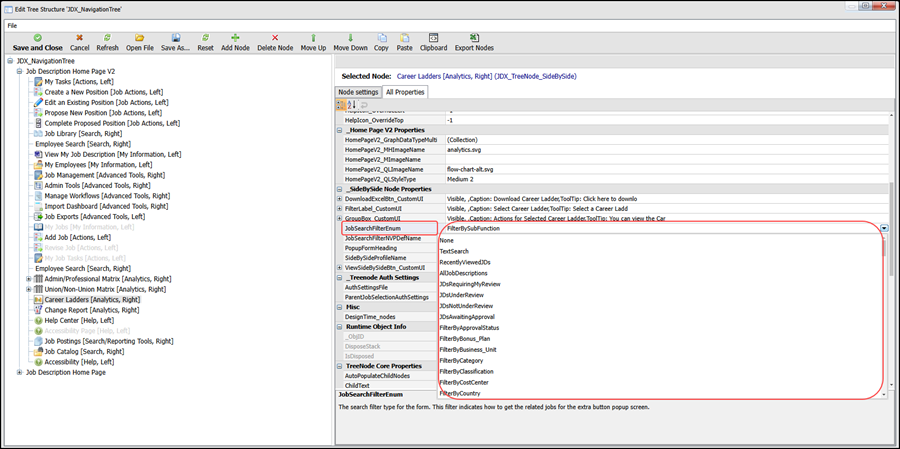This screenshot has height=449, width=900.
Task: Expand the Job Description Home Page node
Action: [20, 372]
